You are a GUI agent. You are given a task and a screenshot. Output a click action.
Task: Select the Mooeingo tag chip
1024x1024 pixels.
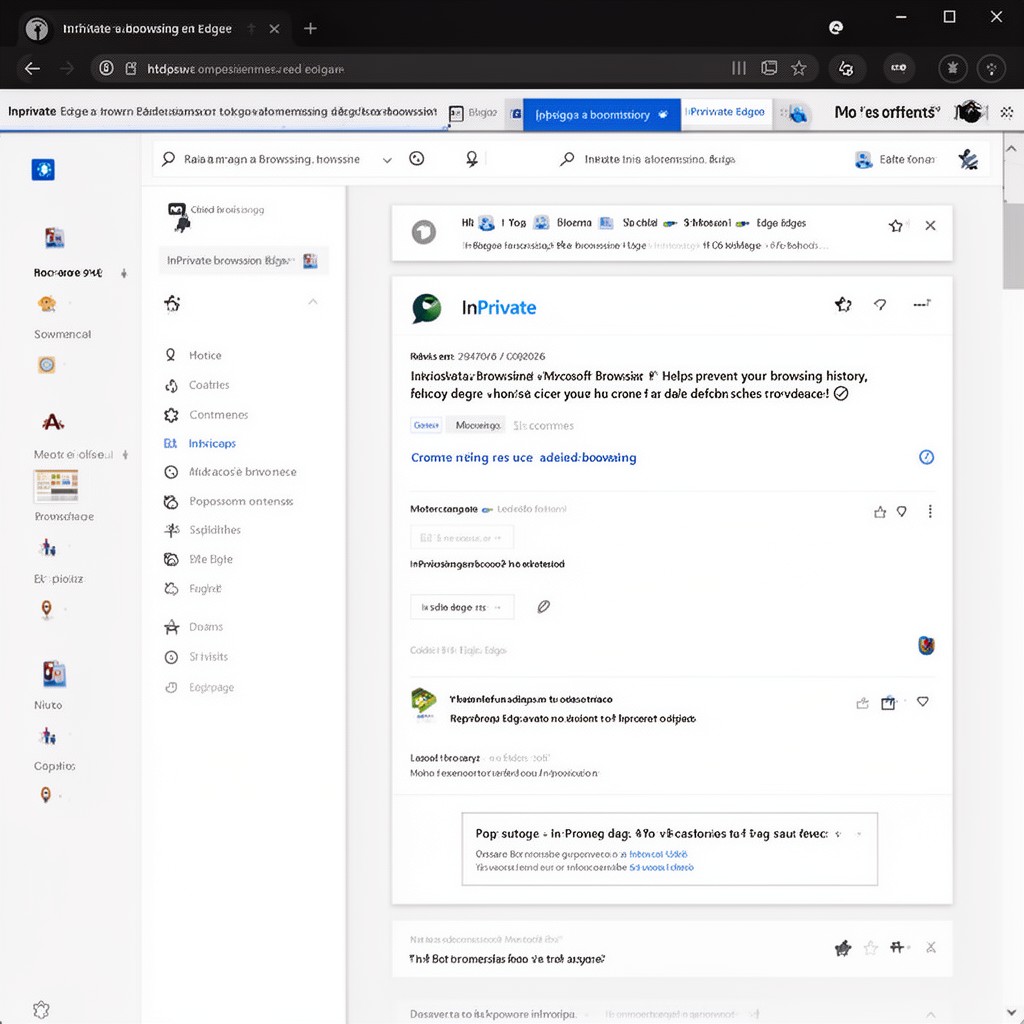478,425
